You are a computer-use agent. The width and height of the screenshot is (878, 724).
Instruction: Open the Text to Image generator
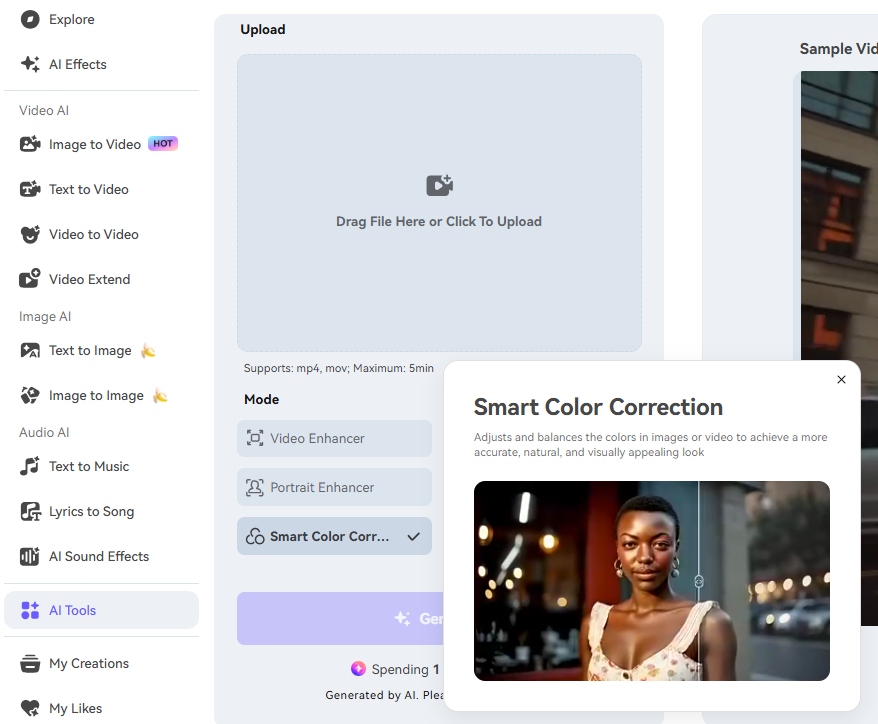(x=90, y=350)
